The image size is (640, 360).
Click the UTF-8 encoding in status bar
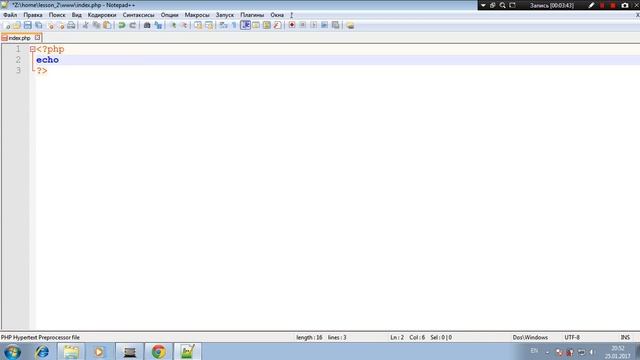pos(572,338)
